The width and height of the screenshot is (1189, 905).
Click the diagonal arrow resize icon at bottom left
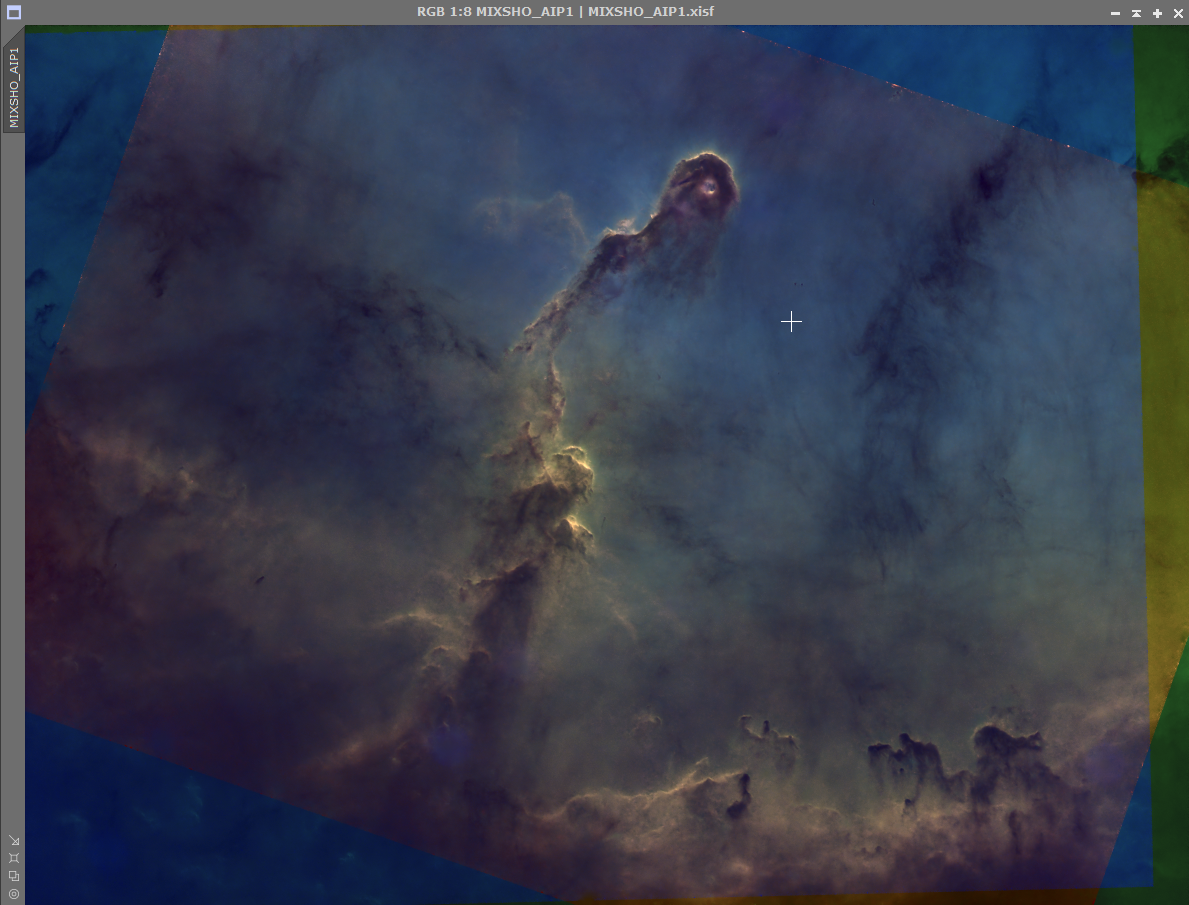pos(14,840)
